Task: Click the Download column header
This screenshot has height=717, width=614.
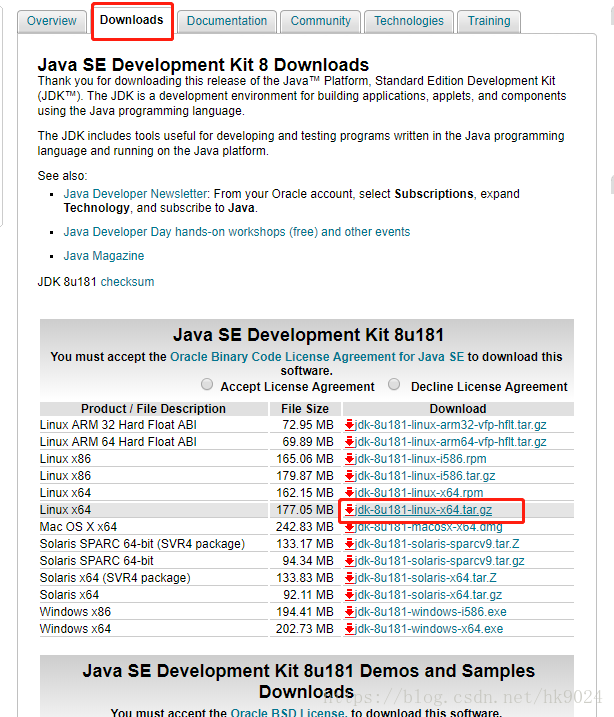Action: coord(458,408)
